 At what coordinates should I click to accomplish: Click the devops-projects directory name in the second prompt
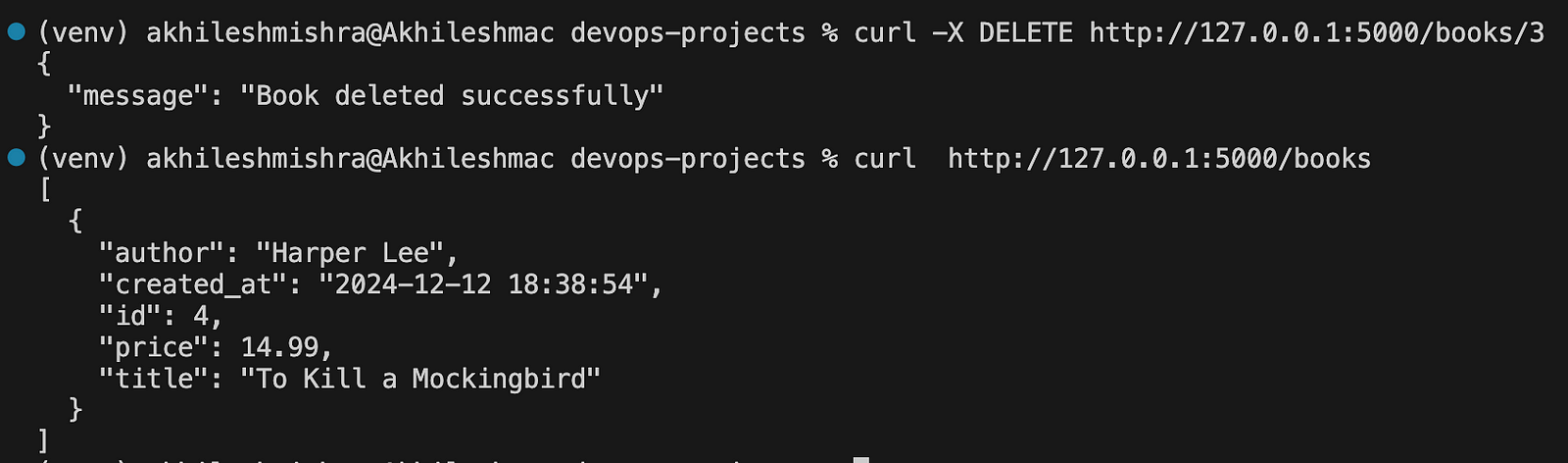[687, 158]
